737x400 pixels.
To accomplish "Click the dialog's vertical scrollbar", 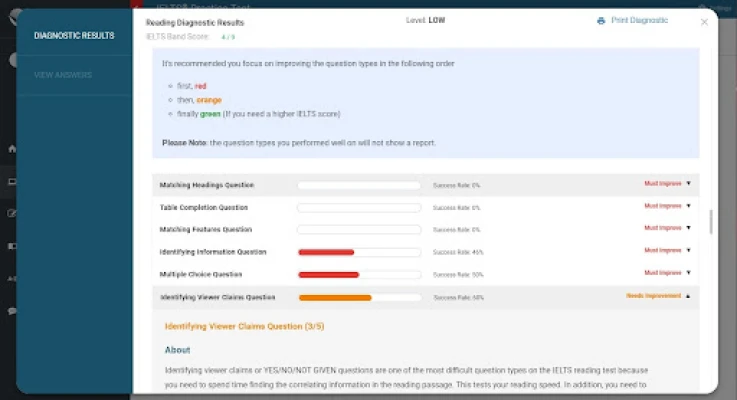I will (711, 221).
